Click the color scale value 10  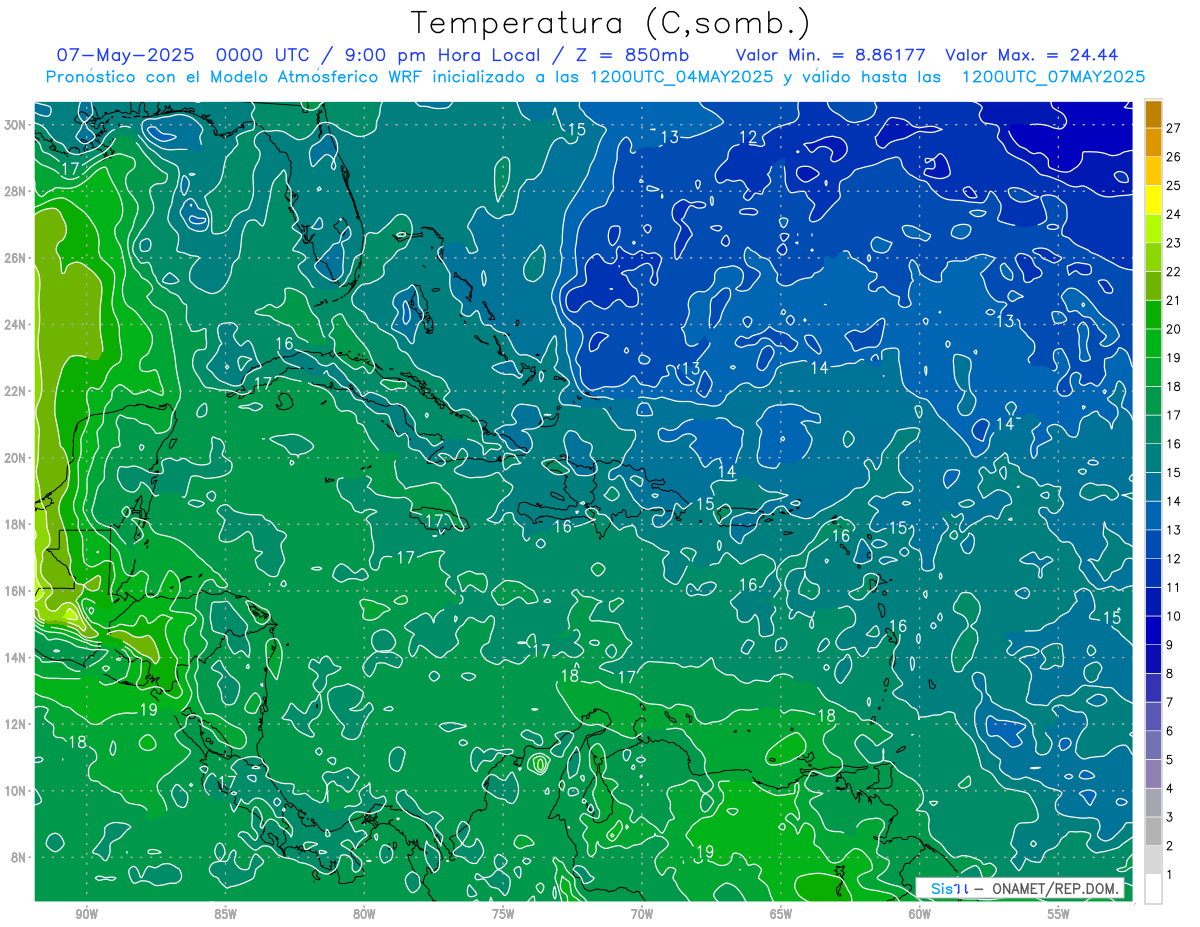pyautogui.click(x=1174, y=616)
